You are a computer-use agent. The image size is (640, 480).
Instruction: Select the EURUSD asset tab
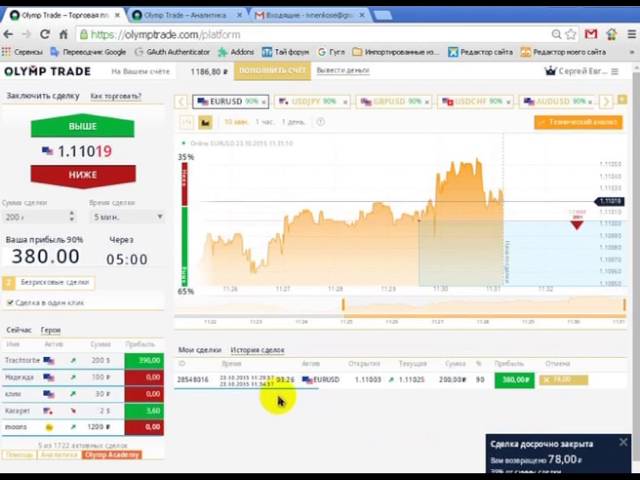click(x=229, y=102)
